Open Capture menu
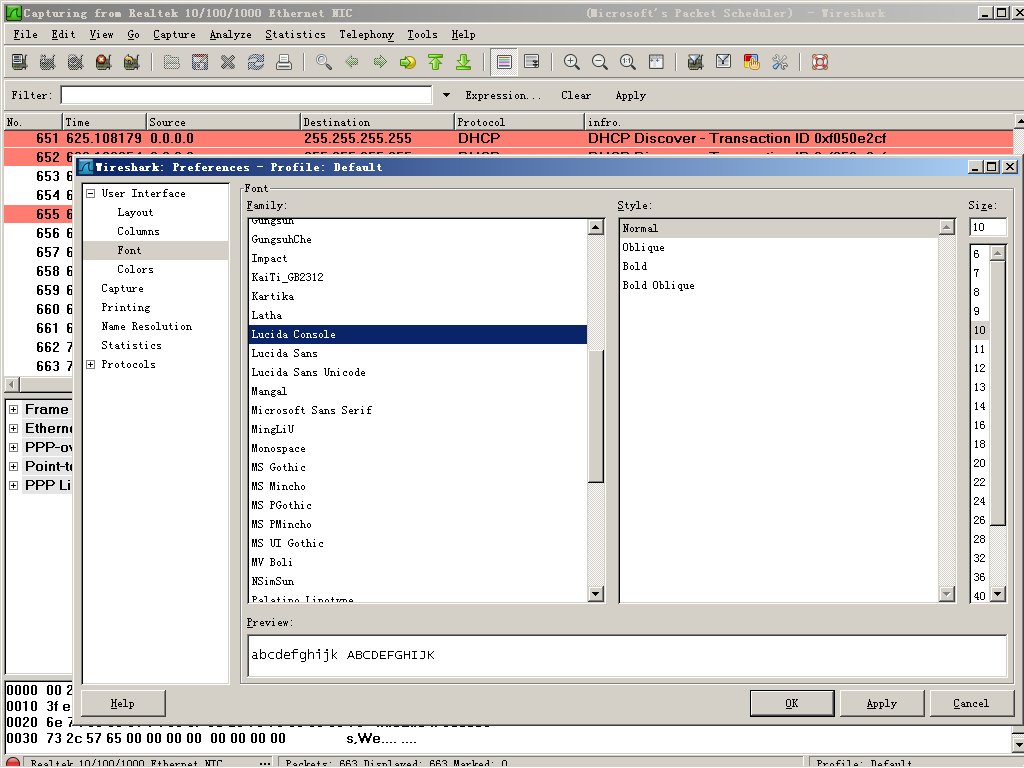This screenshot has width=1024, height=768. point(174,35)
